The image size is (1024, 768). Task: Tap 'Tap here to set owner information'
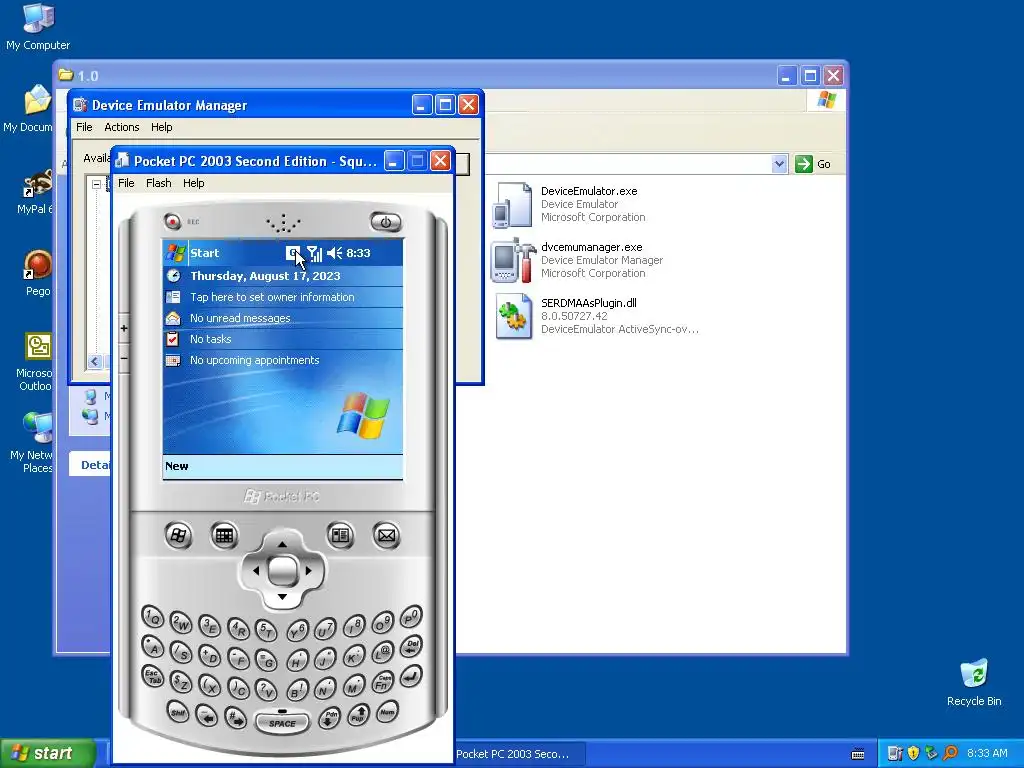tap(272, 297)
